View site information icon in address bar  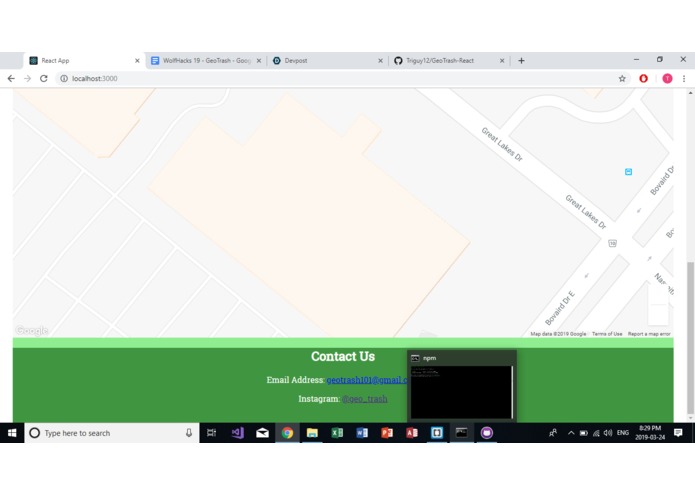pyautogui.click(x=64, y=78)
